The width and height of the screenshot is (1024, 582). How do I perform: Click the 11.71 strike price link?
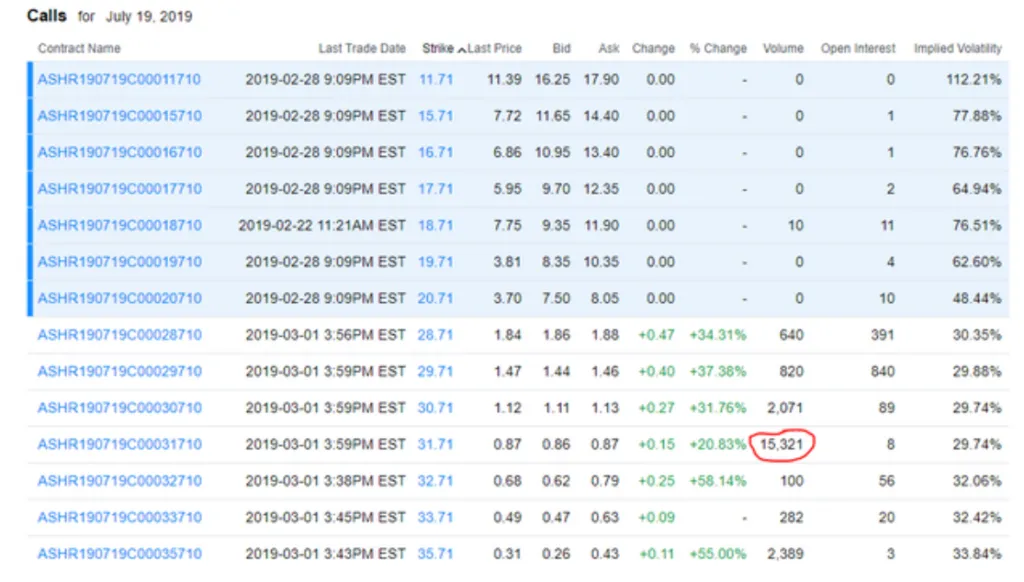[x=436, y=79]
